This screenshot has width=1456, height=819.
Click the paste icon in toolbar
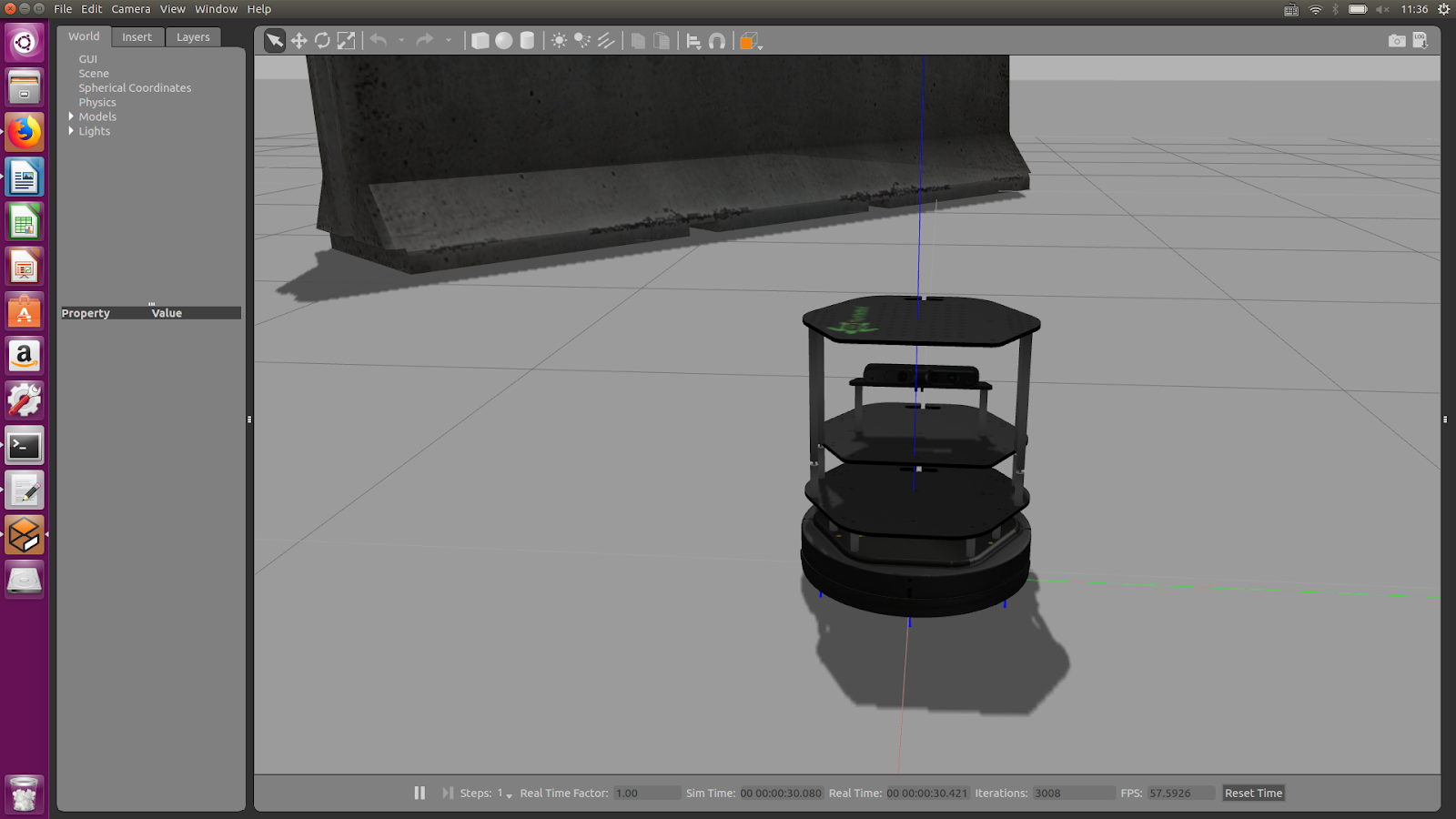[662, 41]
